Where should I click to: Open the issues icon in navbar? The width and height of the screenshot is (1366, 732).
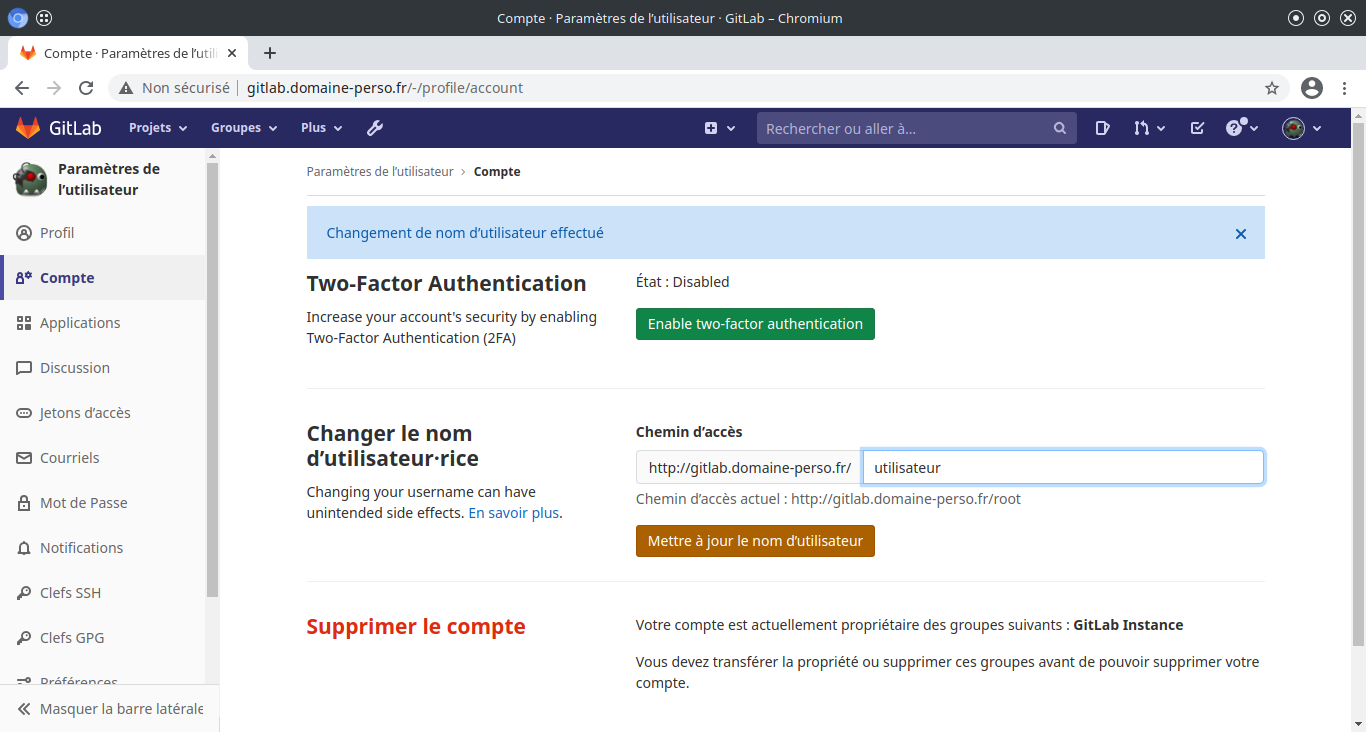1102,128
